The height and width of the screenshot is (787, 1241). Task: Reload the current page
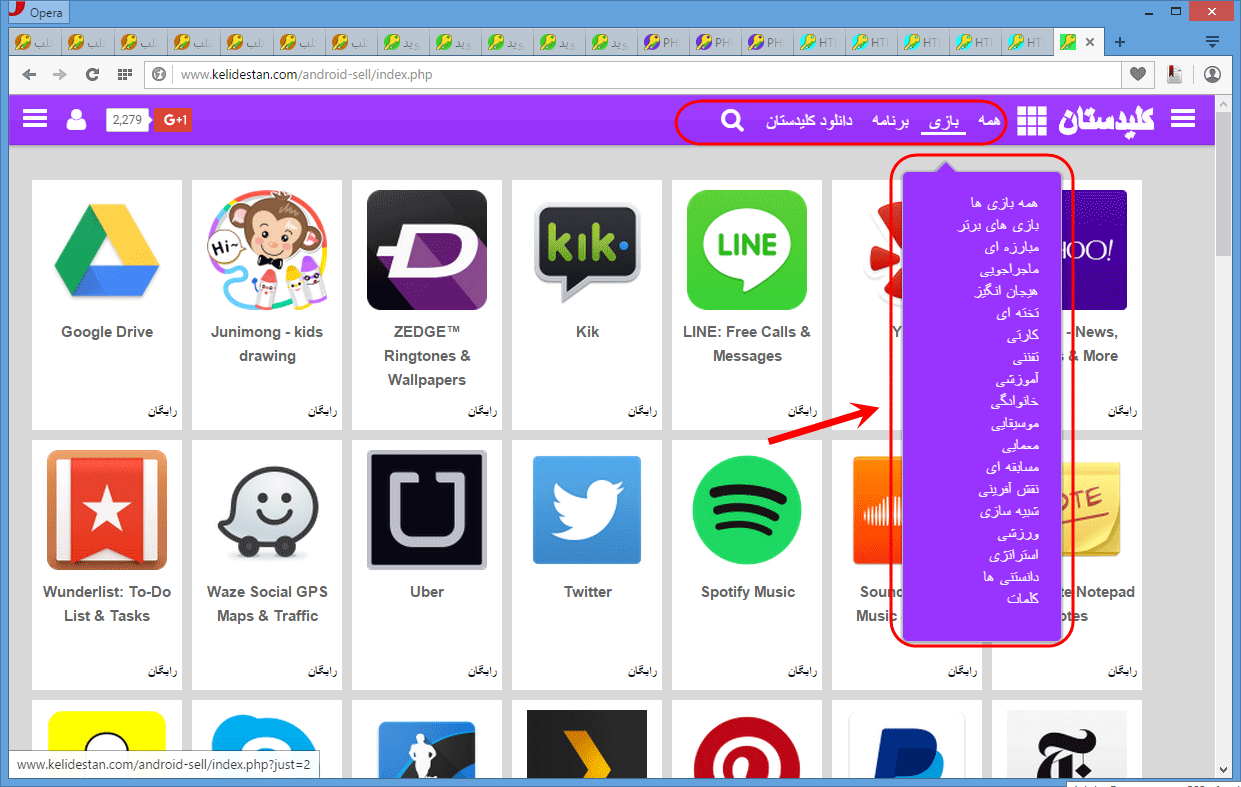[92, 74]
